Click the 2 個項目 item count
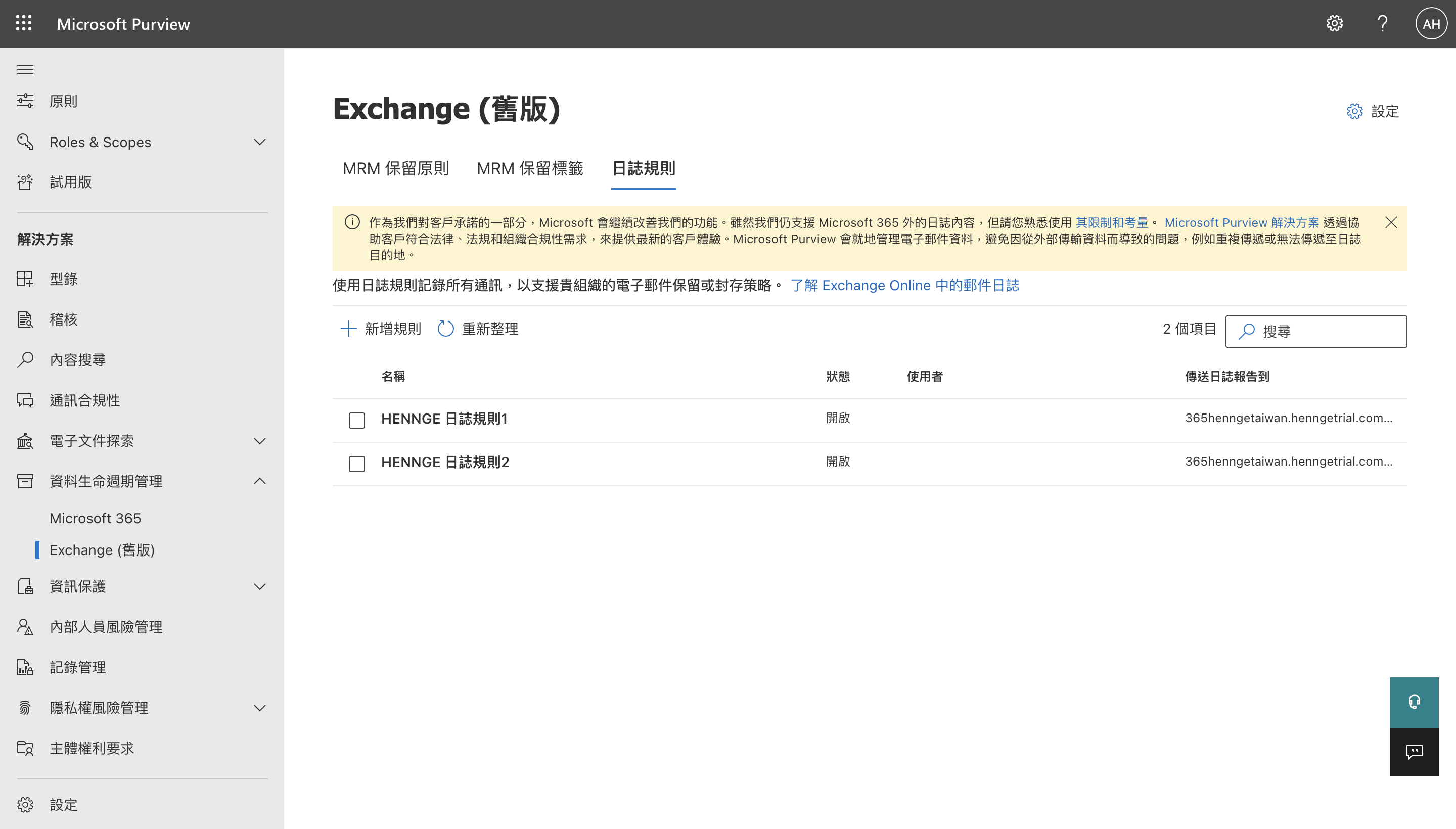The height and width of the screenshot is (829, 1456). 1190,329
